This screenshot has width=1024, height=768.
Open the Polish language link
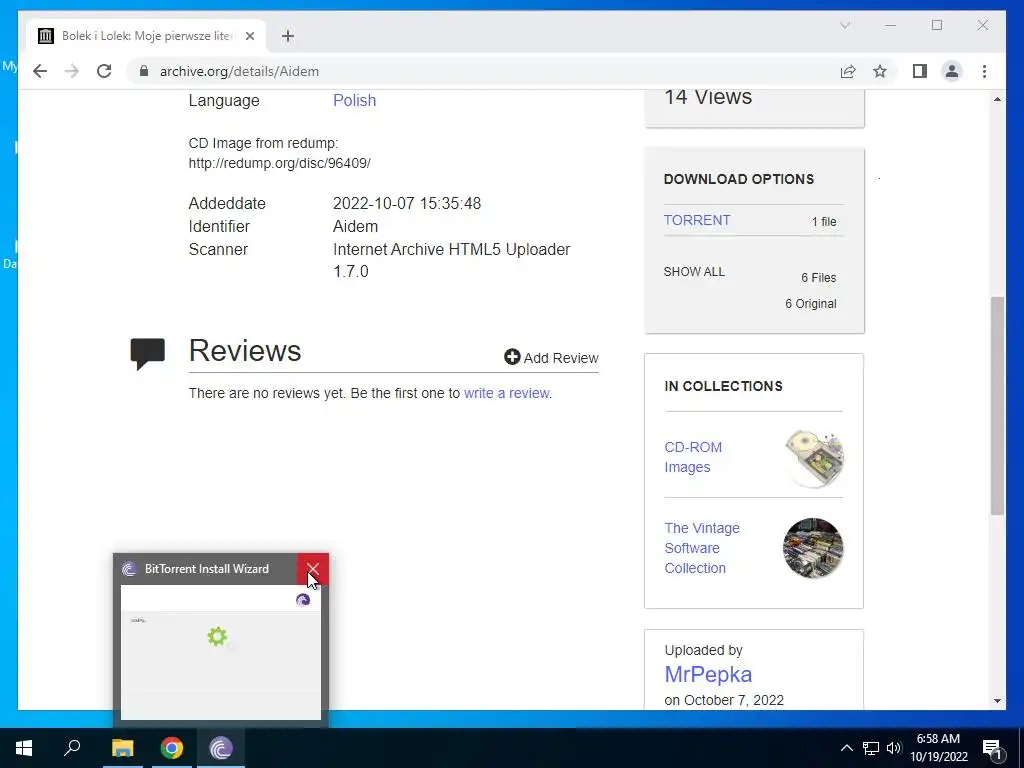coord(354,100)
